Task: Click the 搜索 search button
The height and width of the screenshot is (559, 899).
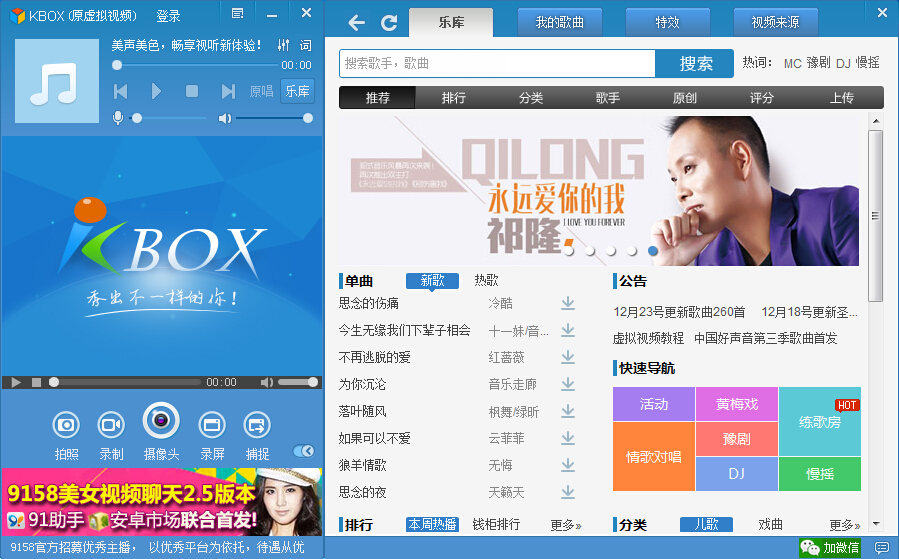Action: pyautogui.click(x=695, y=63)
